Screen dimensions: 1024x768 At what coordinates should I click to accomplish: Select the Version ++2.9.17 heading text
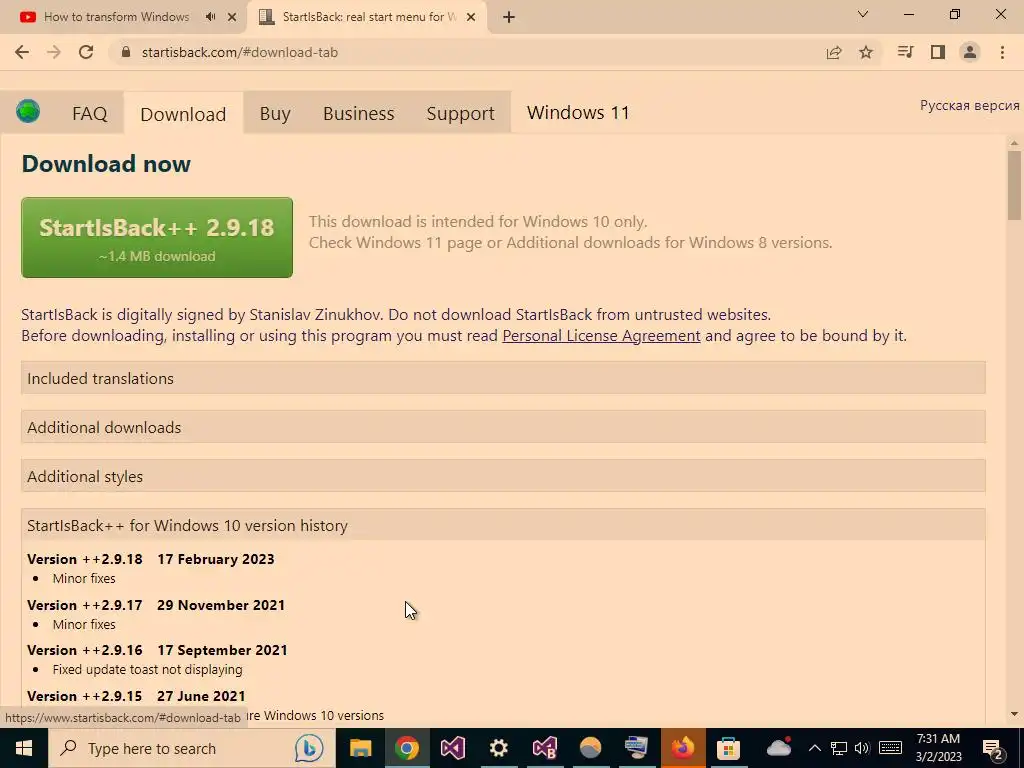[85, 605]
